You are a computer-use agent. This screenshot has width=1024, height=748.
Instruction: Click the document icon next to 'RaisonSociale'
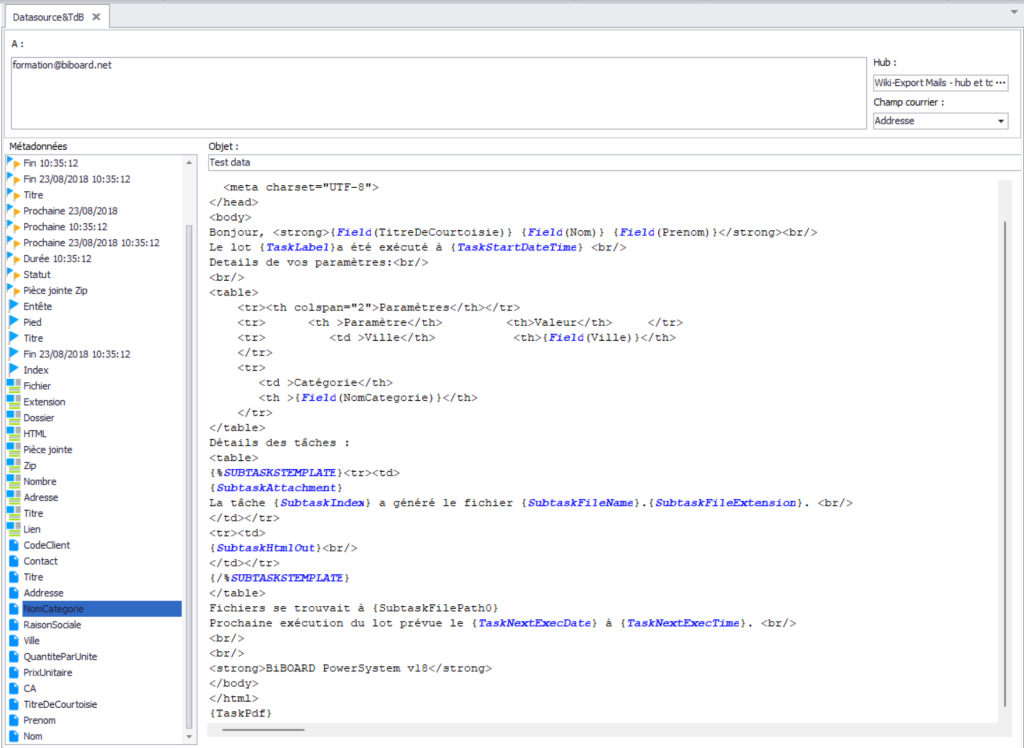coord(14,624)
